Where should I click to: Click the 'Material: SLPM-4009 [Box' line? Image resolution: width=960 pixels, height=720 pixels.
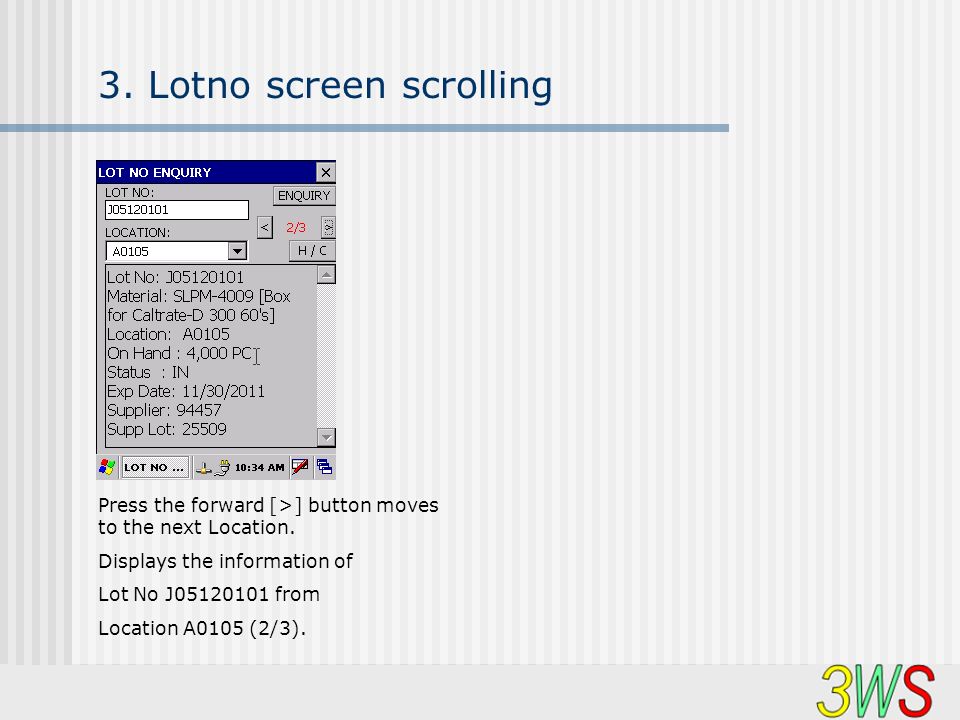coord(198,296)
